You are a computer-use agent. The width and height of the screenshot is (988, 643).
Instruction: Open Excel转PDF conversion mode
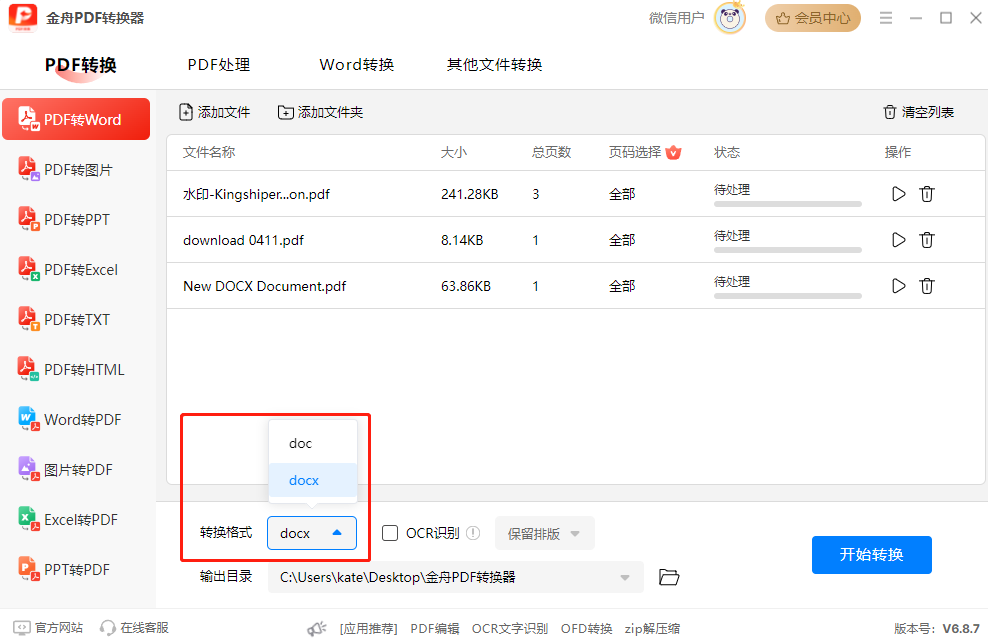coord(76,519)
